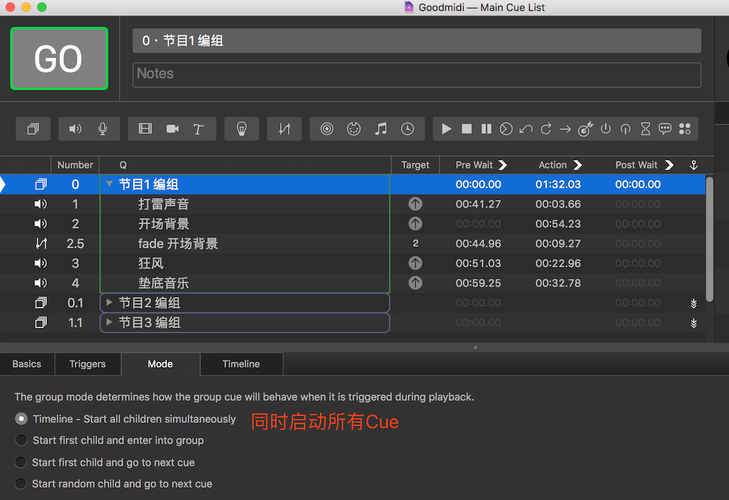Click the cue list vertical scrollbar
Screen dimensions: 729x500
click(x=709, y=239)
